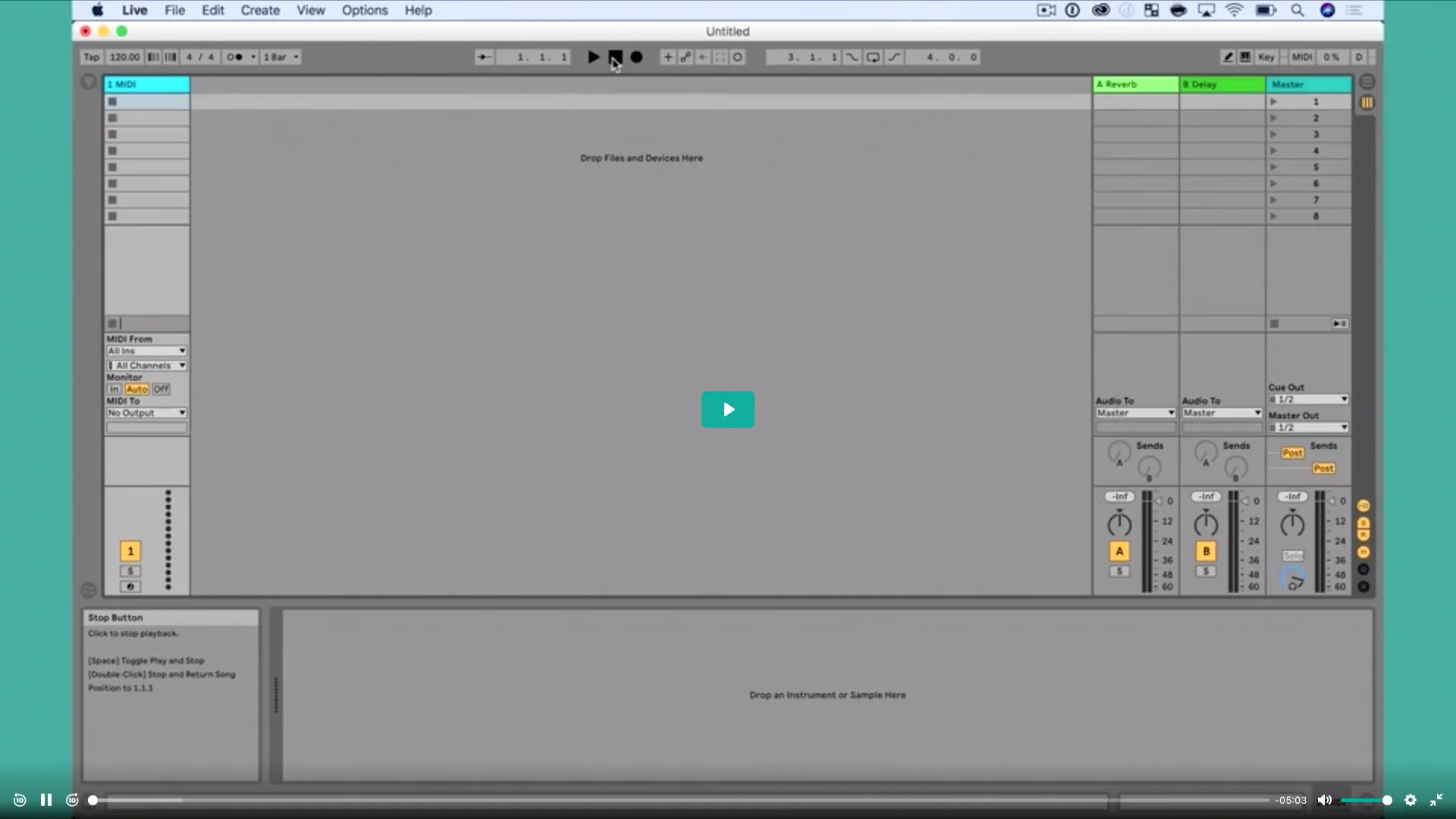The height and width of the screenshot is (819, 1456).
Task: Click the Arrangement Record button
Action: pyautogui.click(x=636, y=57)
